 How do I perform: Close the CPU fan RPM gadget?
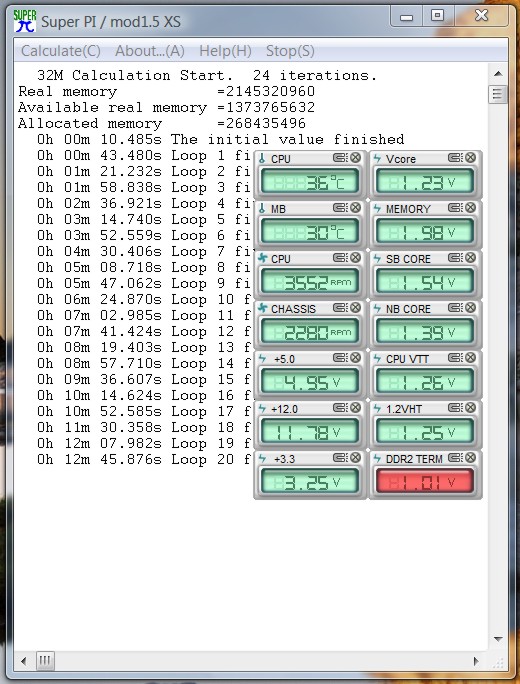[x=356, y=258]
